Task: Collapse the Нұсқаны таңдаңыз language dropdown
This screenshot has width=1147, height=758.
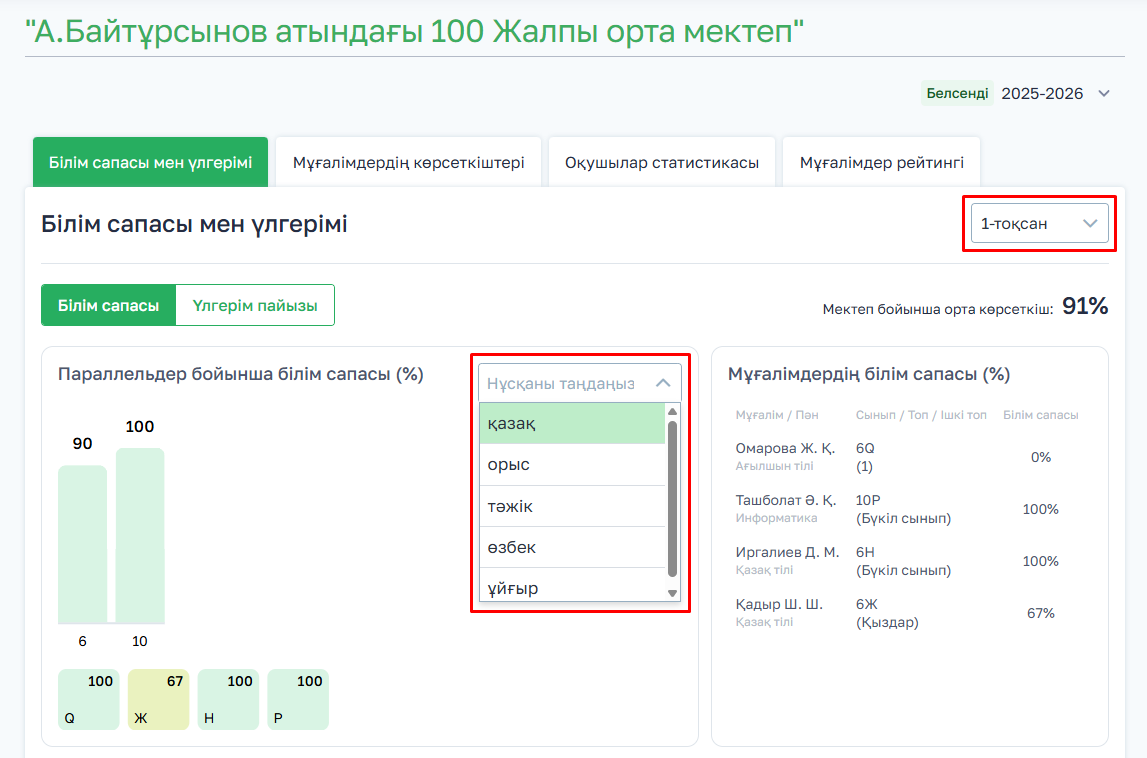Action: 662,383
